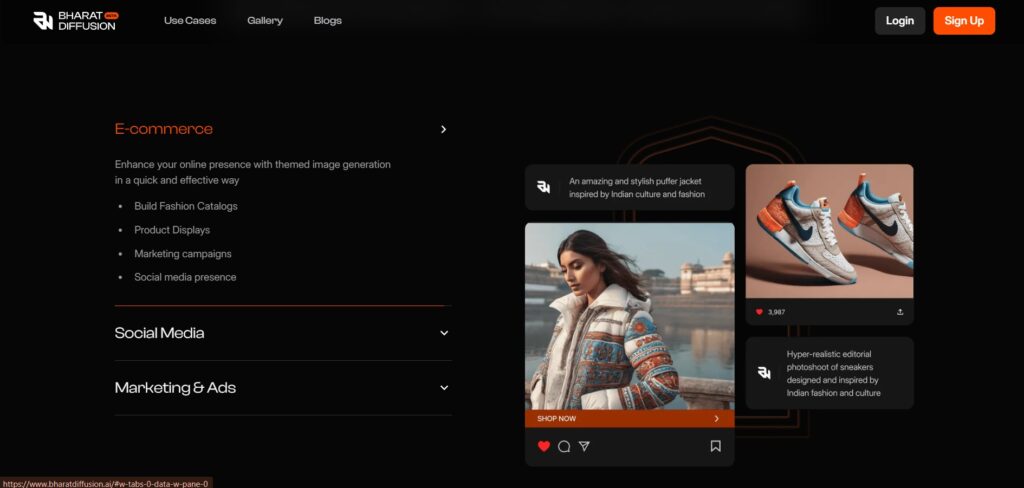Click the orange Sign Up button

[964, 21]
